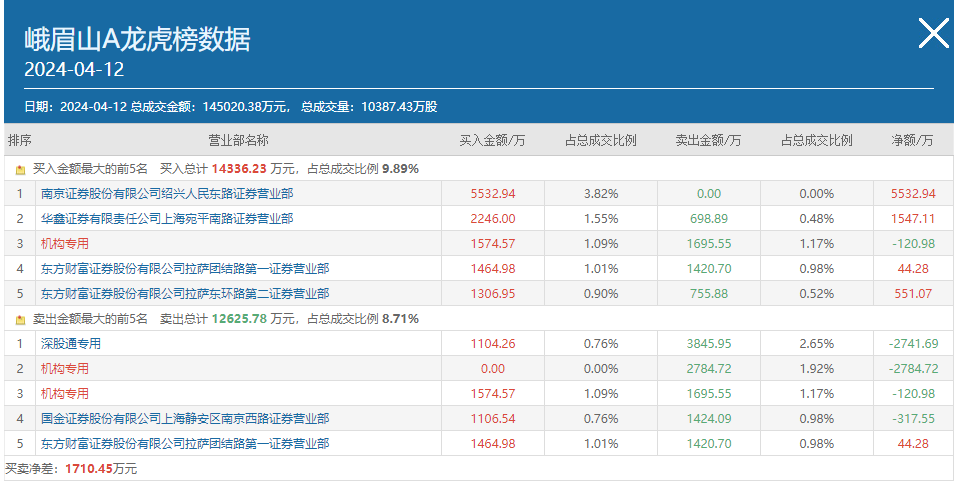Viewport: 954px width, 484px height.
Task: Open 南京证券绍兴人民东路证券营业部 link
Action: pos(167,193)
